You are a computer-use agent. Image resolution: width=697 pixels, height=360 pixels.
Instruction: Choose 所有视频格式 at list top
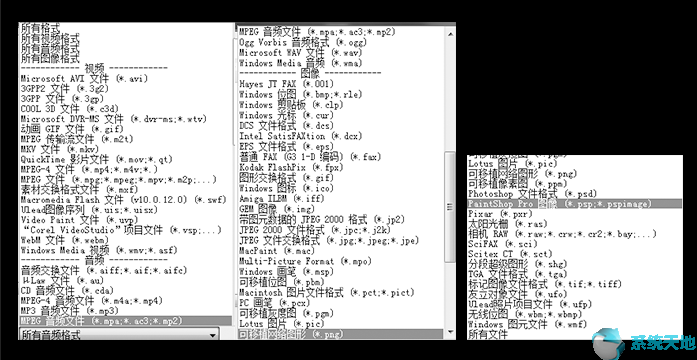pos(50,38)
